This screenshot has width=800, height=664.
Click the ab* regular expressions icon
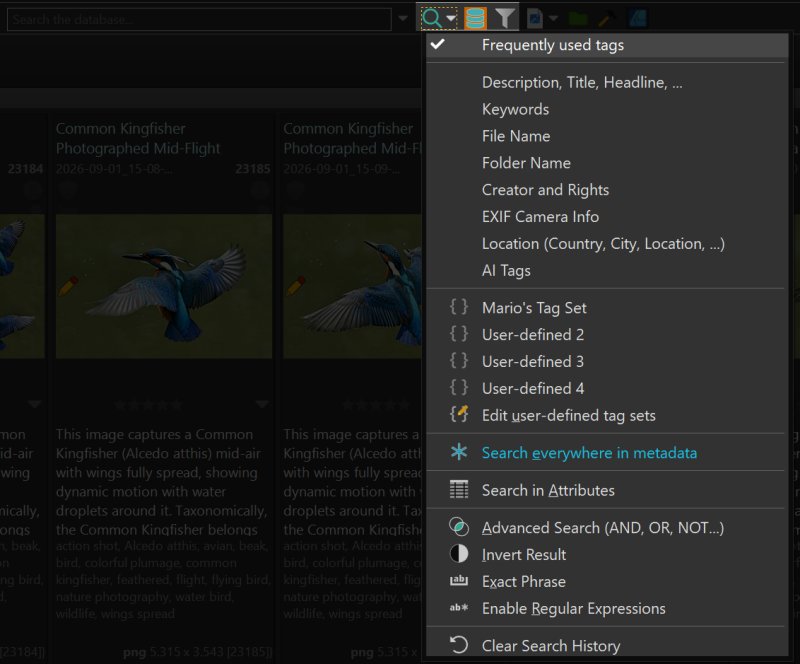click(x=459, y=607)
